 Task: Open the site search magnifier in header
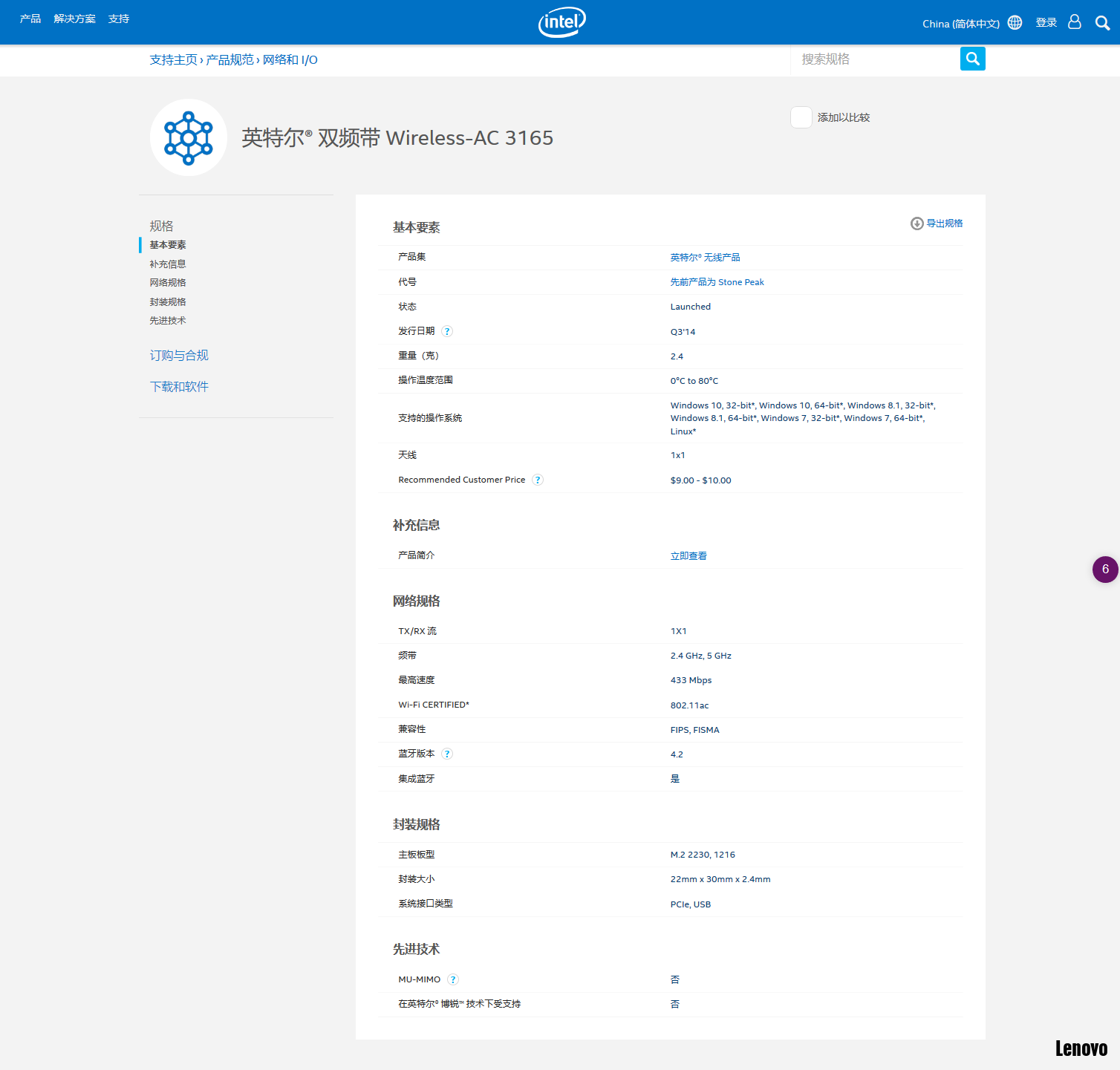[x=1102, y=23]
